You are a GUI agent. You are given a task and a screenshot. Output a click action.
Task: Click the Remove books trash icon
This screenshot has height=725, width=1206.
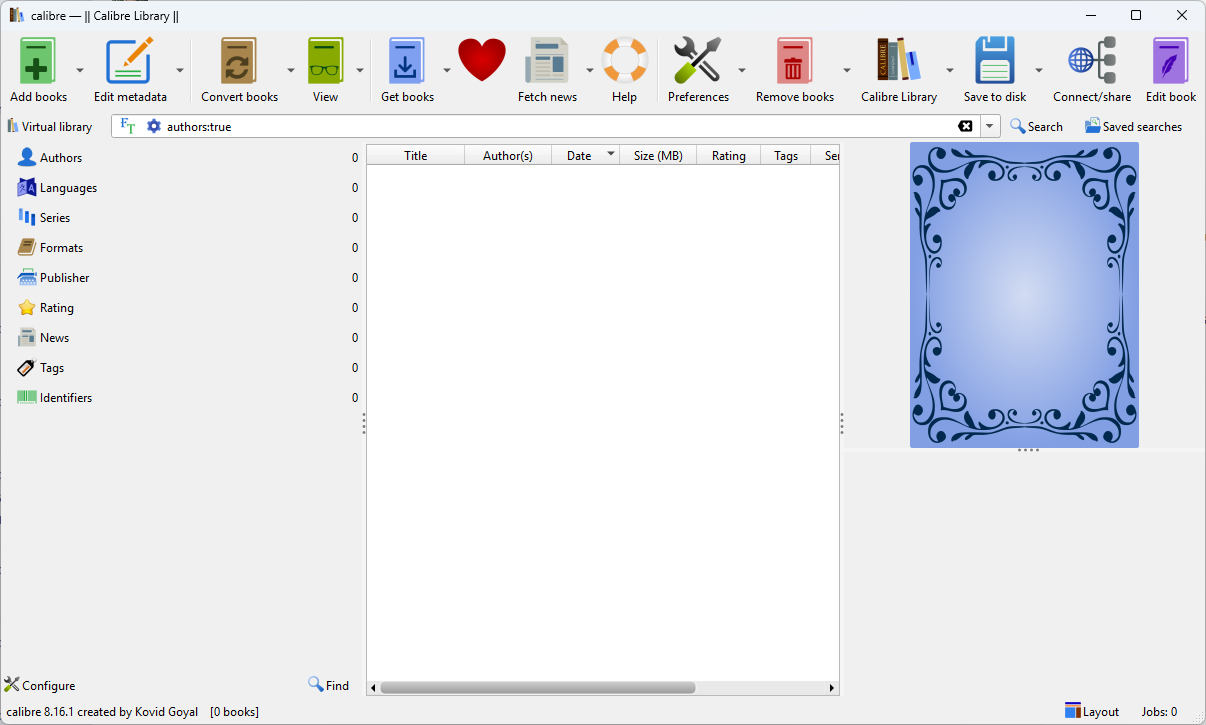coord(794,62)
